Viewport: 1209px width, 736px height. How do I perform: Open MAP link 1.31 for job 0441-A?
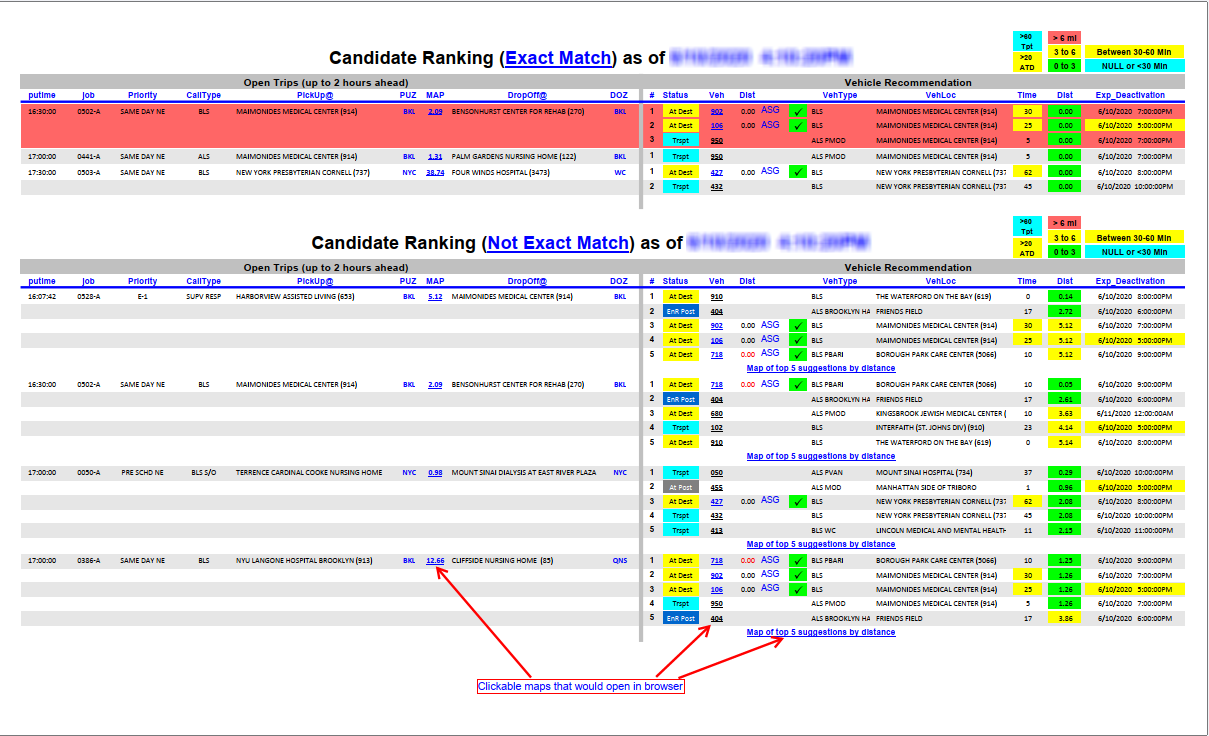(435, 157)
